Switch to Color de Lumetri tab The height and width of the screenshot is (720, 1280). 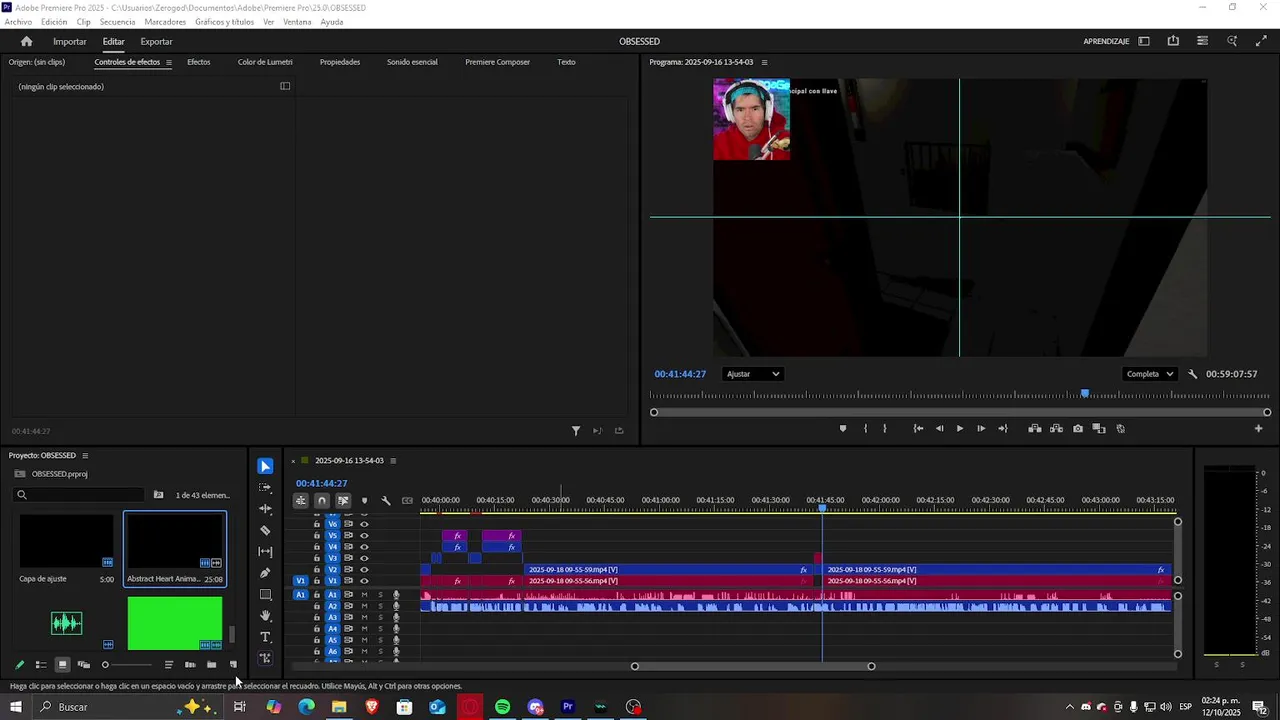coord(265,62)
